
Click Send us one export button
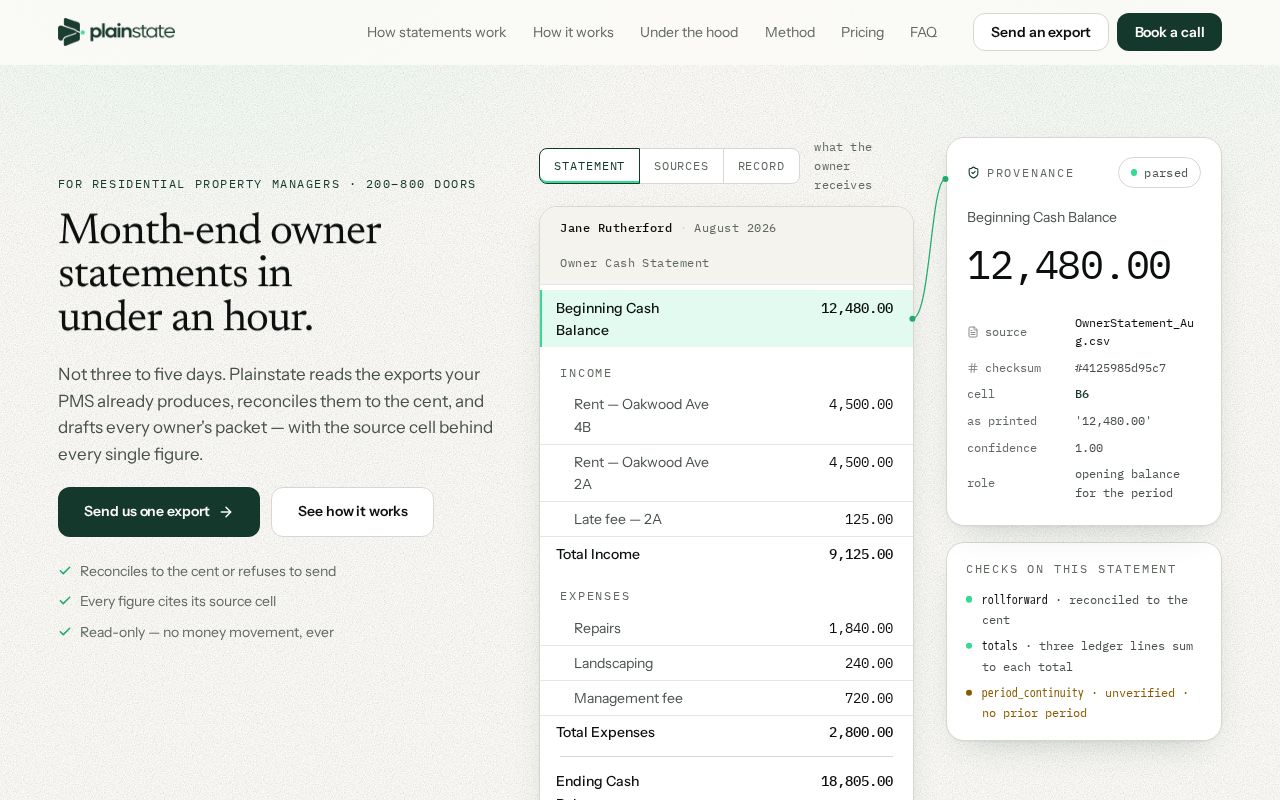pos(159,512)
